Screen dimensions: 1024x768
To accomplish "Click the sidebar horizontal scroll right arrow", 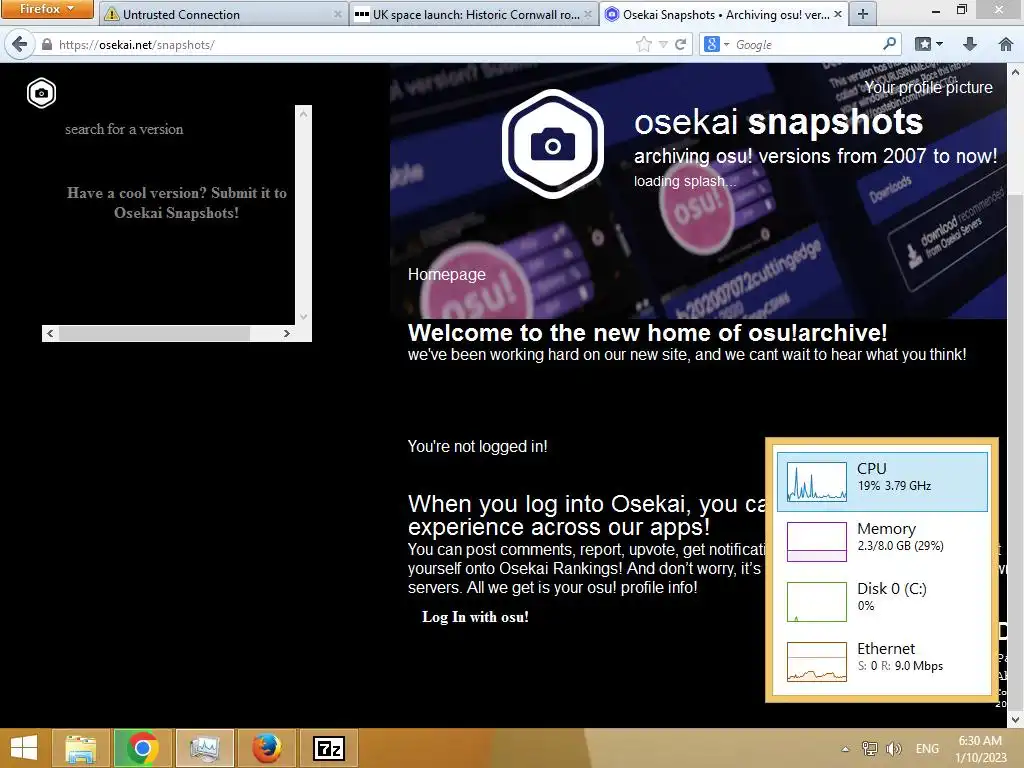I will tap(287, 333).
